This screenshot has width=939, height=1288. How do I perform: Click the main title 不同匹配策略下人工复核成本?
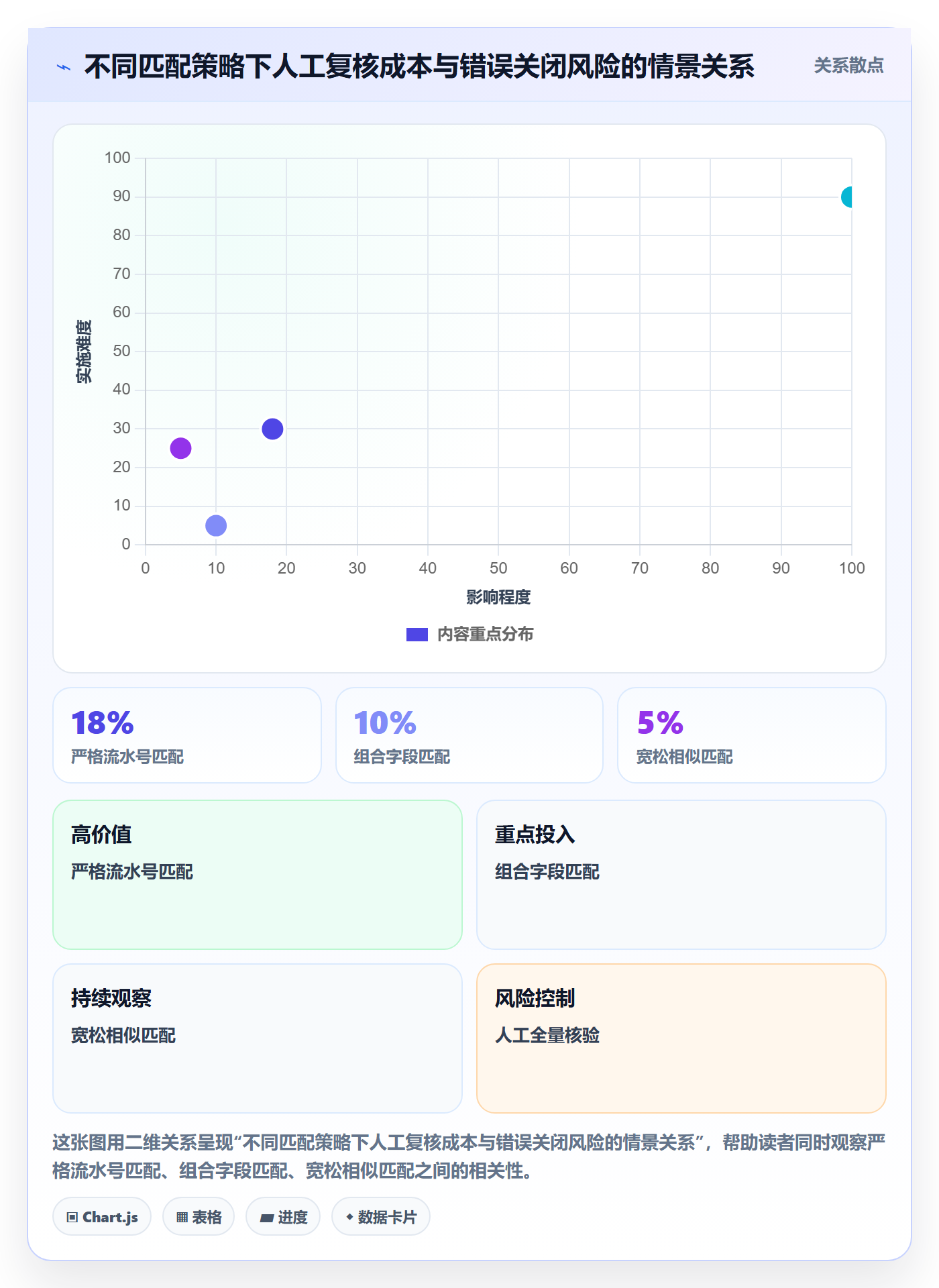click(419, 66)
